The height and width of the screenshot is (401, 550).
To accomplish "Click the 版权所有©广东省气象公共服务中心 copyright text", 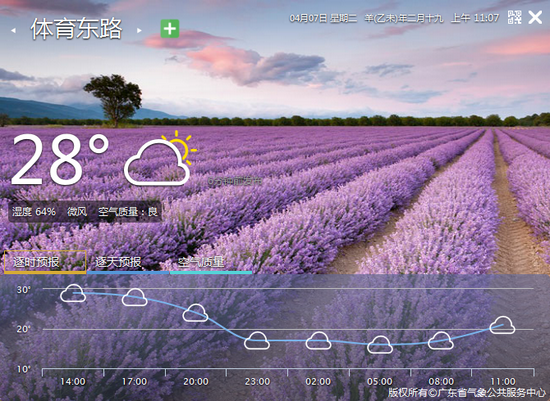I will pyautogui.click(x=467, y=393).
